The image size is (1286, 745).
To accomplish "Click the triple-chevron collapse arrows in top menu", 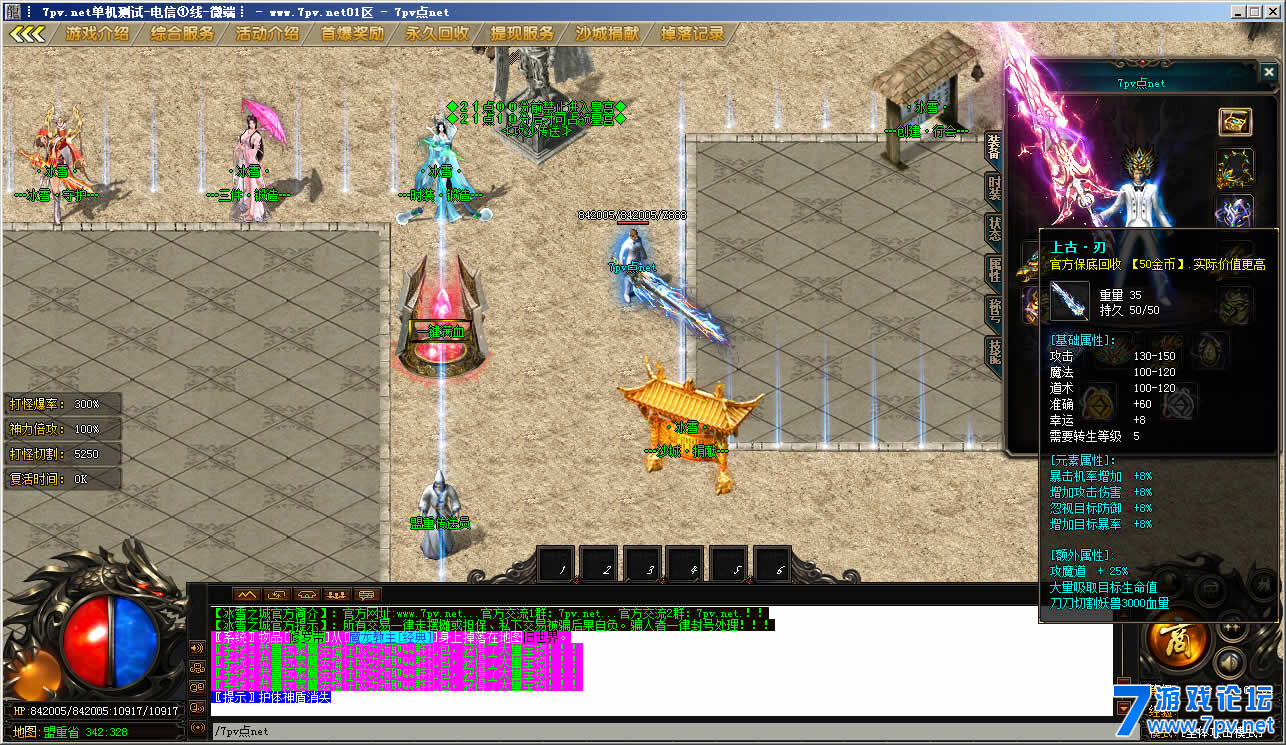I will click(29, 33).
